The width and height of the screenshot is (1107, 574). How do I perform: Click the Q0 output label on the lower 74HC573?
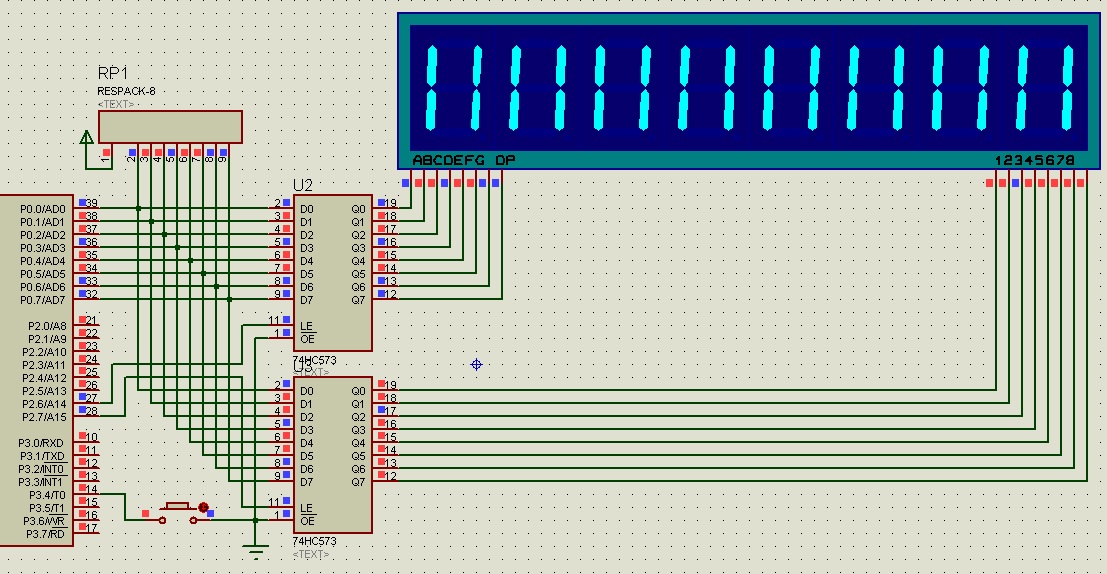[x=359, y=391]
